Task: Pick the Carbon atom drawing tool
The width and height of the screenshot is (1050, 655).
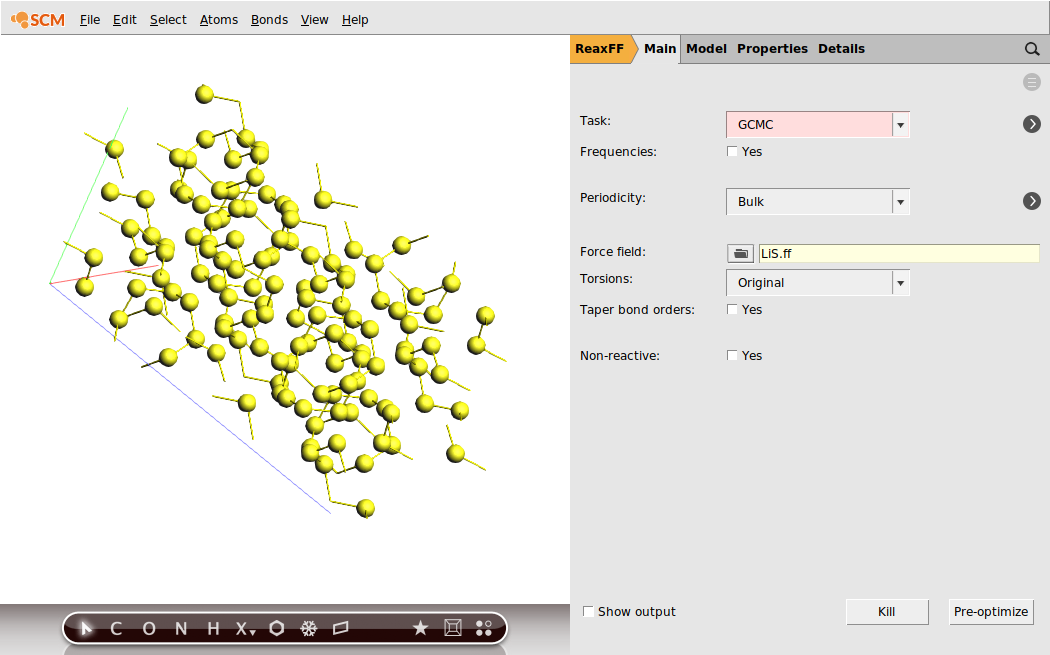Action: pyautogui.click(x=115, y=628)
